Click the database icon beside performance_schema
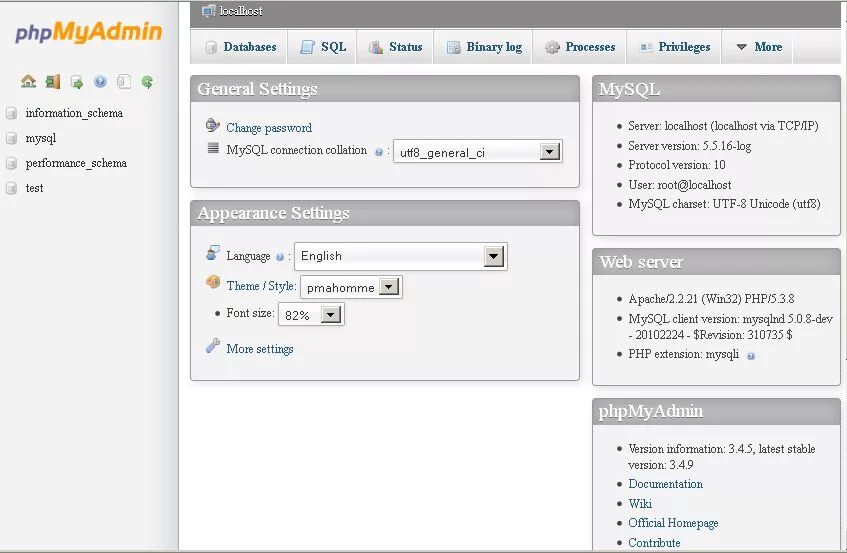The width and height of the screenshot is (847, 553). (x=11, y=163)
